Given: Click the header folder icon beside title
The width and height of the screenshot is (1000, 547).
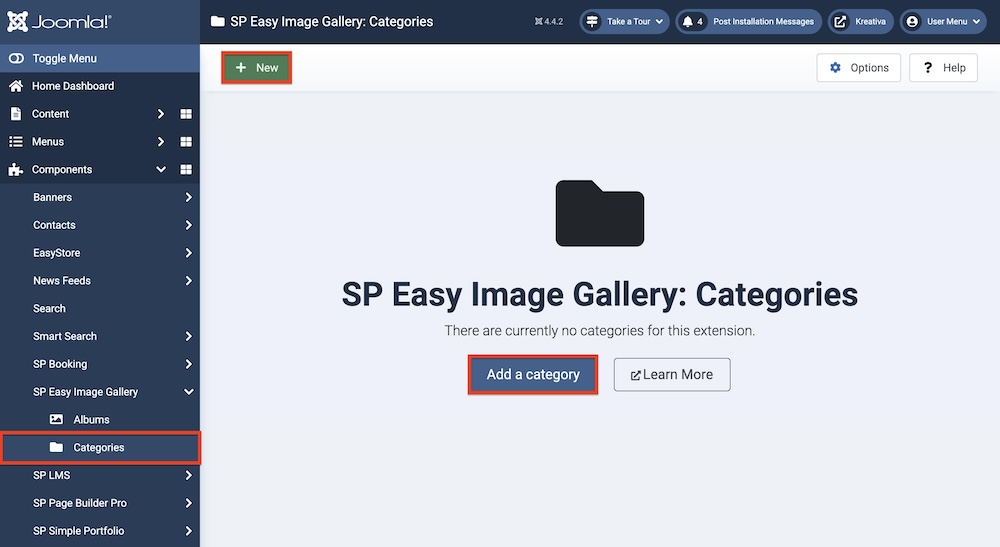Looking at the screenshot, I should coord(217,22).
